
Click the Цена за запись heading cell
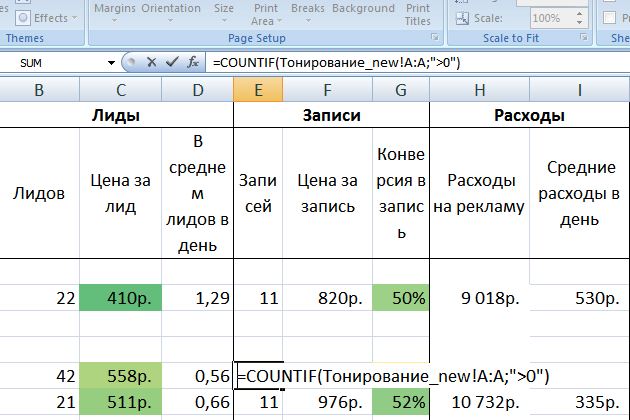tap(327, 193)
